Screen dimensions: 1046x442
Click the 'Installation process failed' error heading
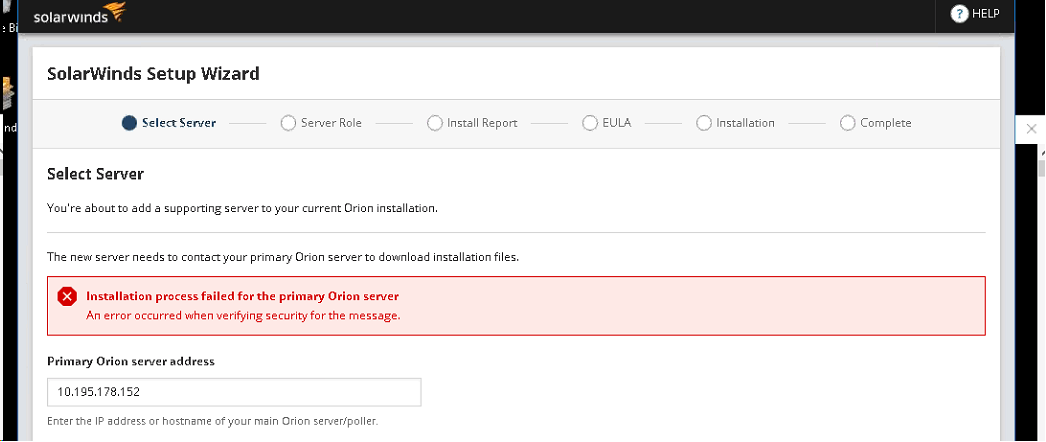[x=243, y=296]
